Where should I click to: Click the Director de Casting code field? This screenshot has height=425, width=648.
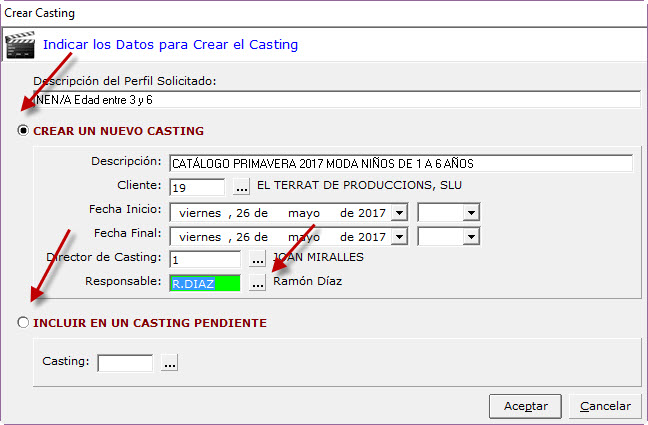(205, 260)
